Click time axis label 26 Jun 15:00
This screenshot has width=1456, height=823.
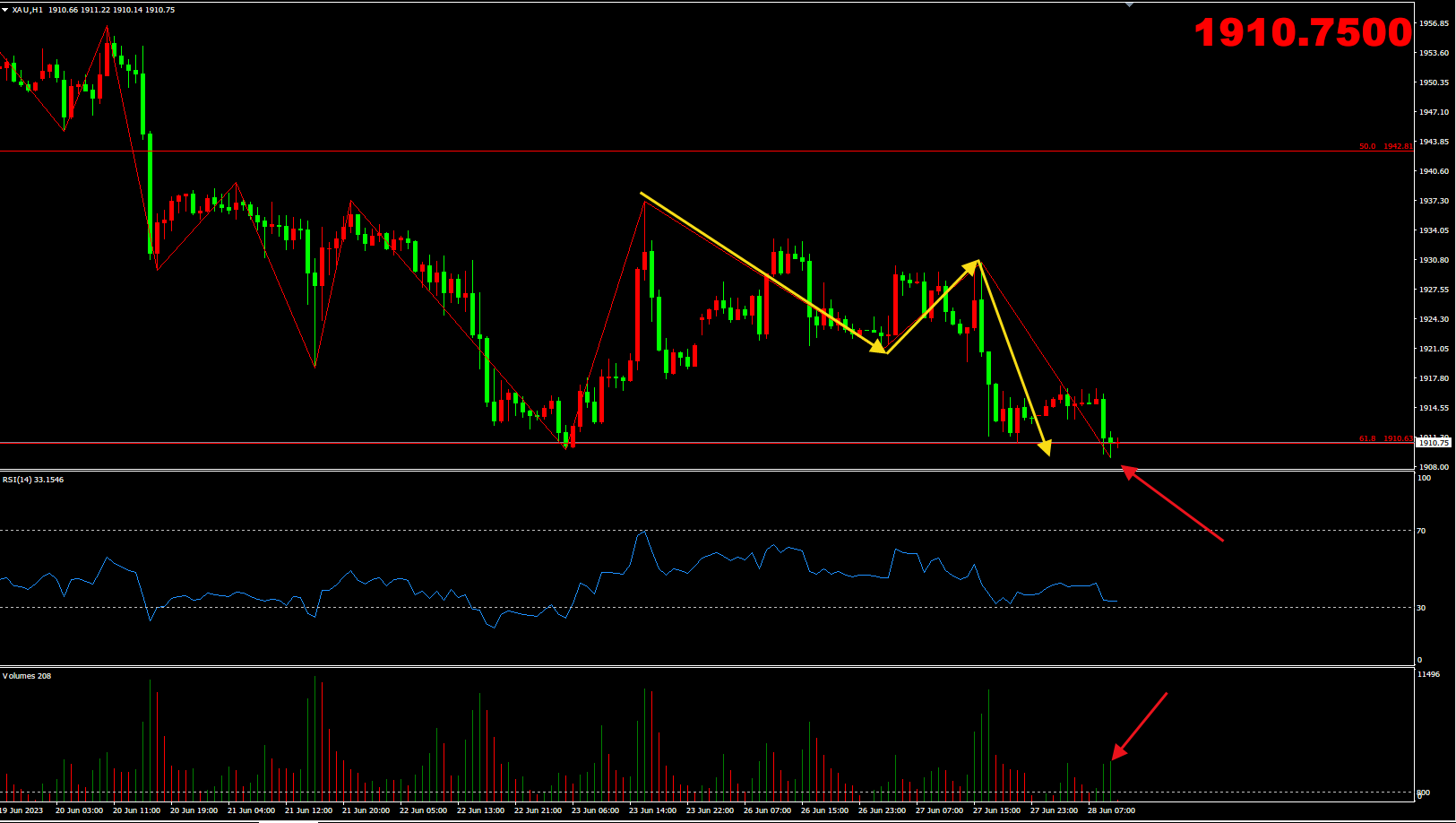tap(824, 810)
